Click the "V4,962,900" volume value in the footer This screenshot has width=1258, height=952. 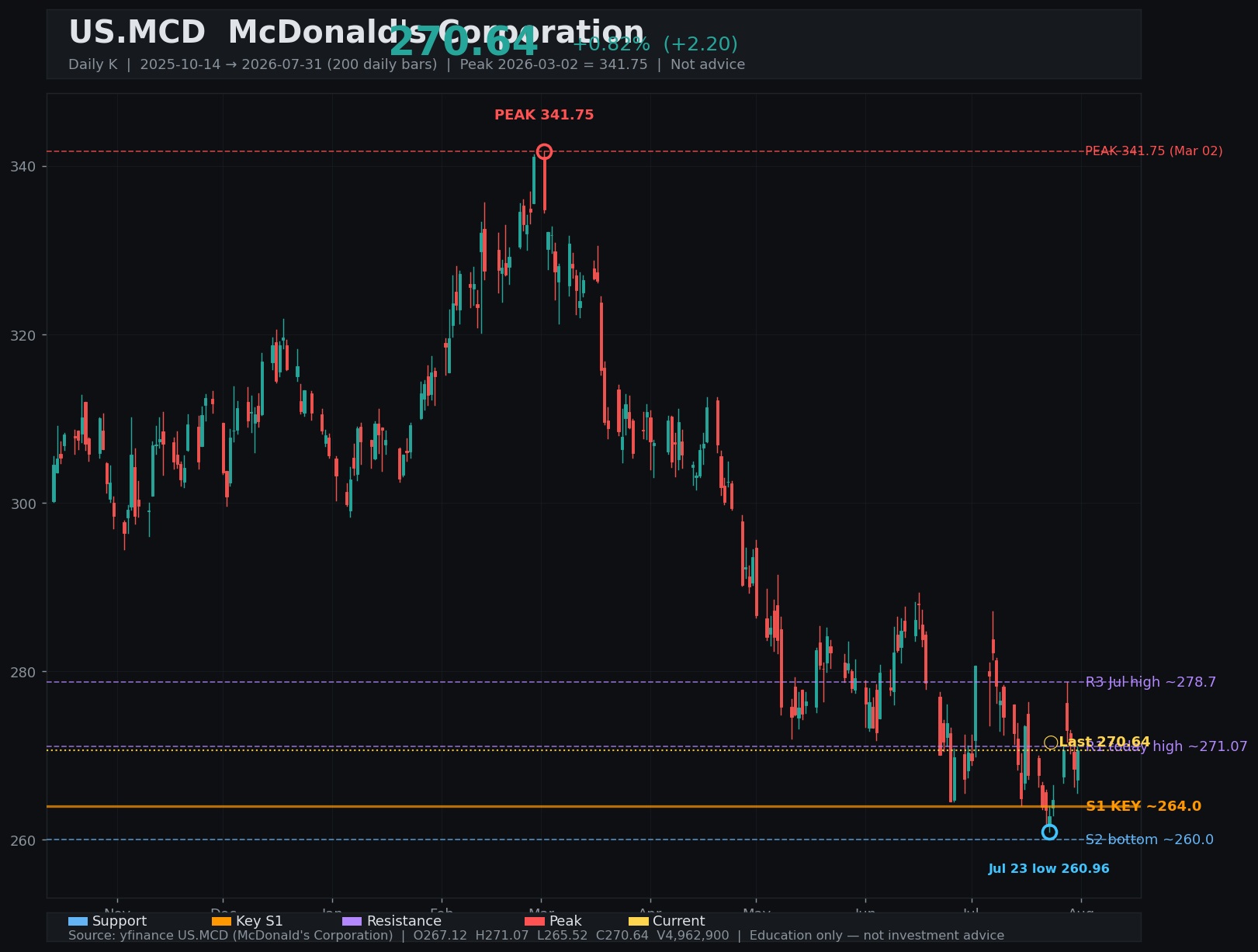[693, 936]
